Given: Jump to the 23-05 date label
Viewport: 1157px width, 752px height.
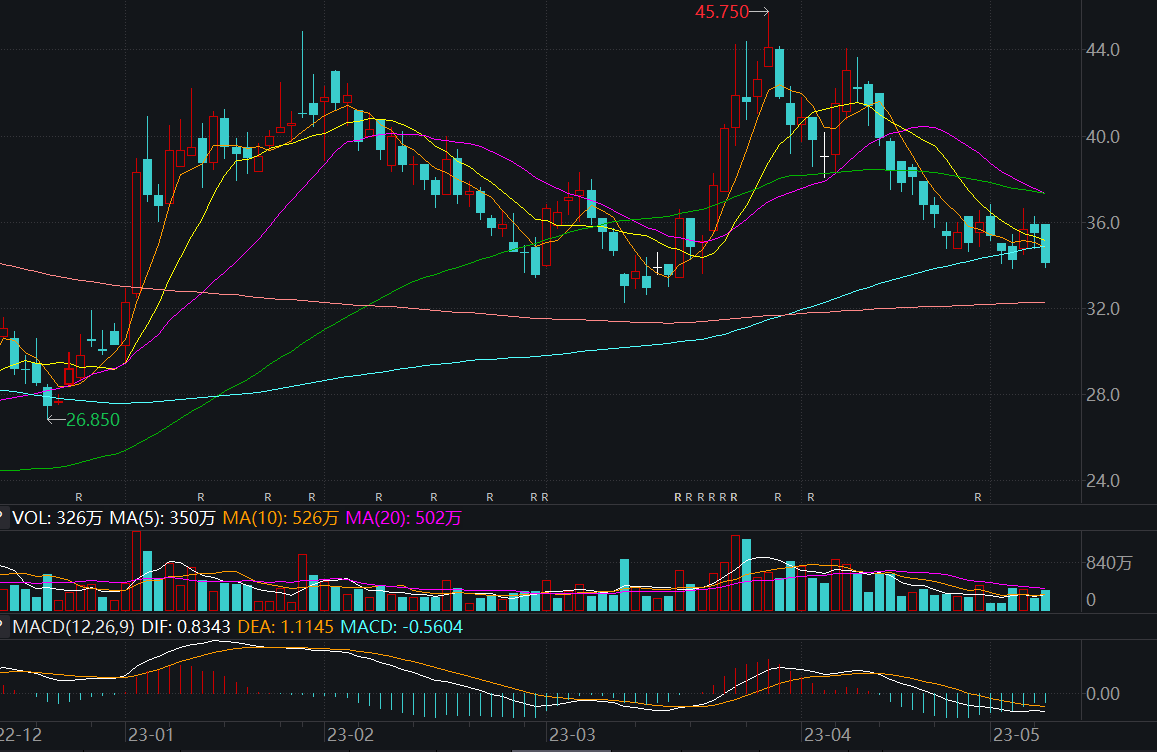Looking at the screenshot, I should (1016, 735).
